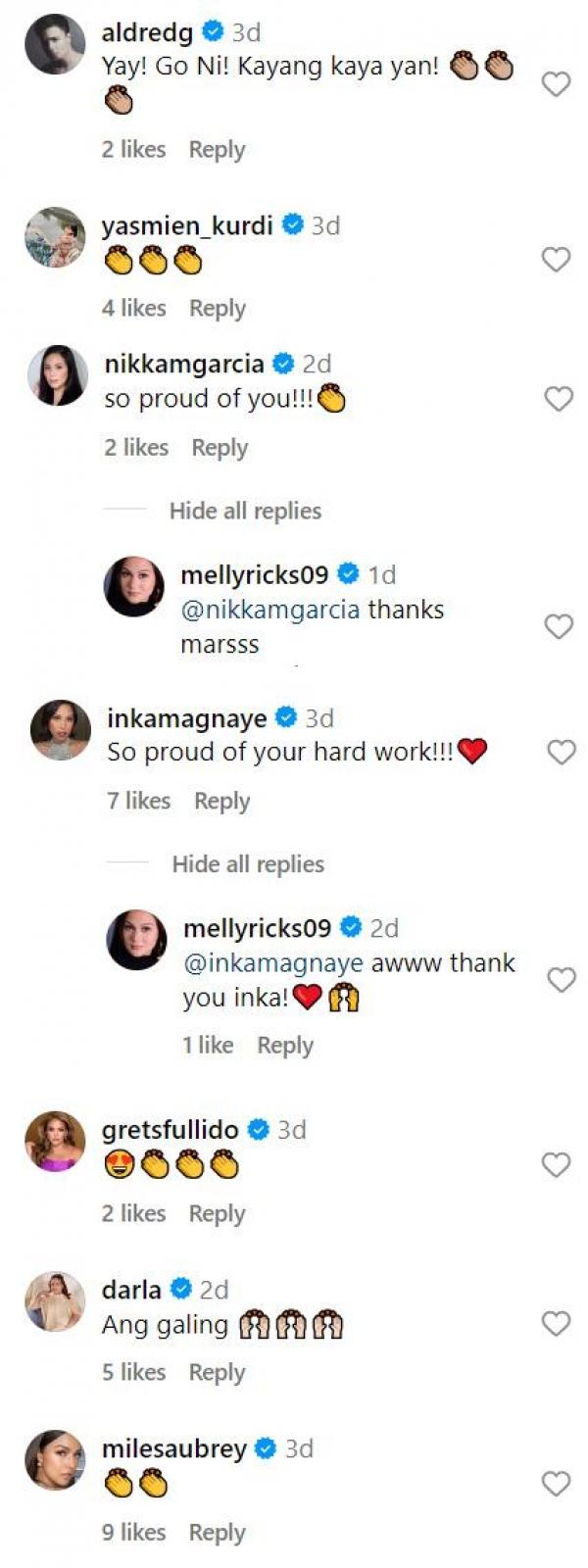Hide all replies under nikkamgarcia's comment

pyautogui.click(x=245, y=511)
